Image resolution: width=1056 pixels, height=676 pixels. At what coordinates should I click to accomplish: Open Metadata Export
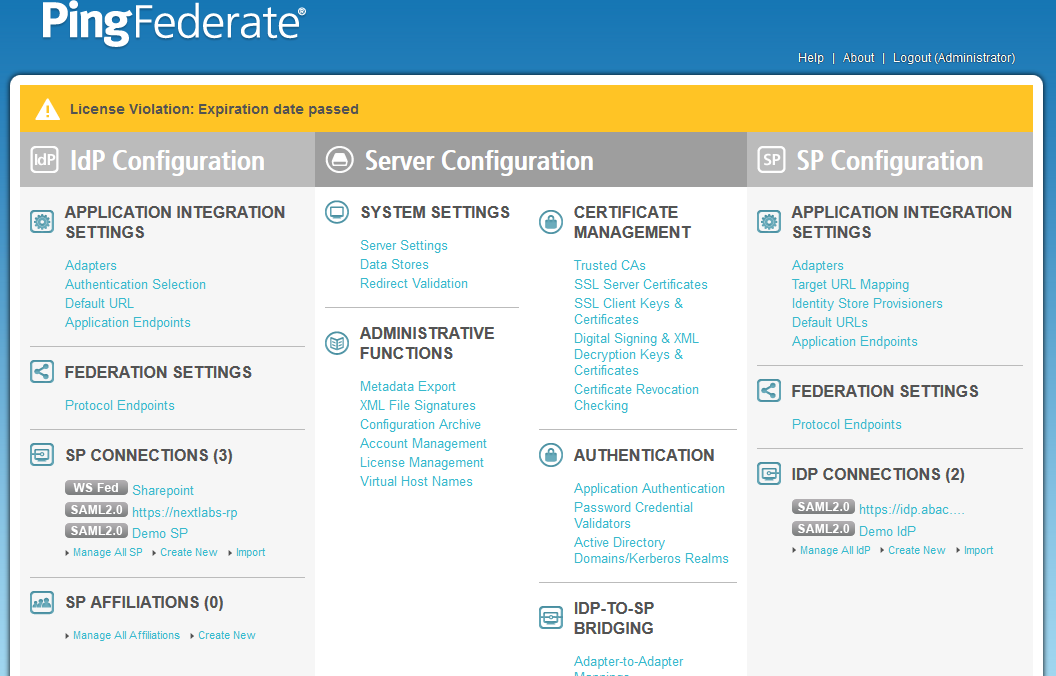tap(408, 386)
